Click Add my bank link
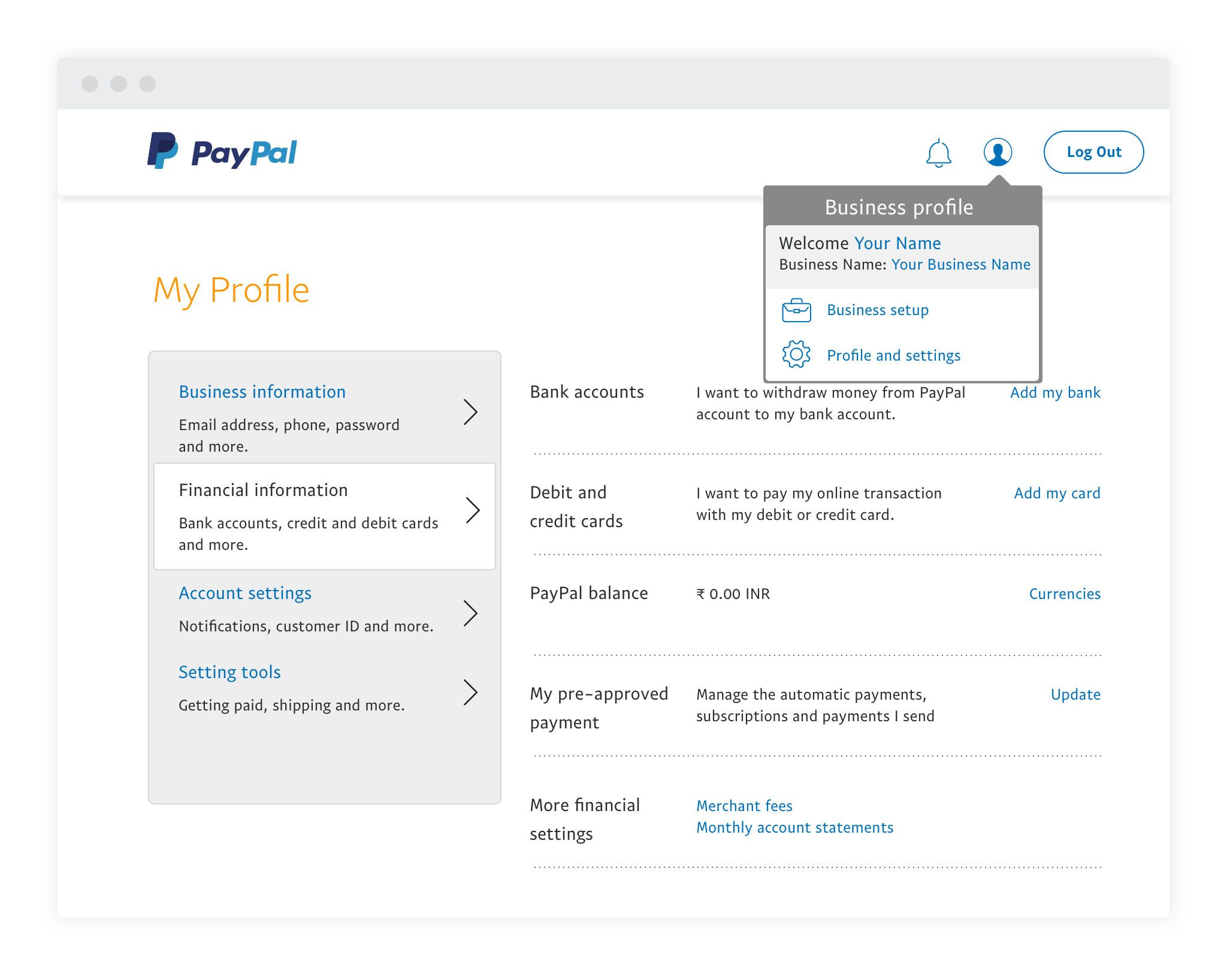 pyautogui.click(x=1055, y=393)
